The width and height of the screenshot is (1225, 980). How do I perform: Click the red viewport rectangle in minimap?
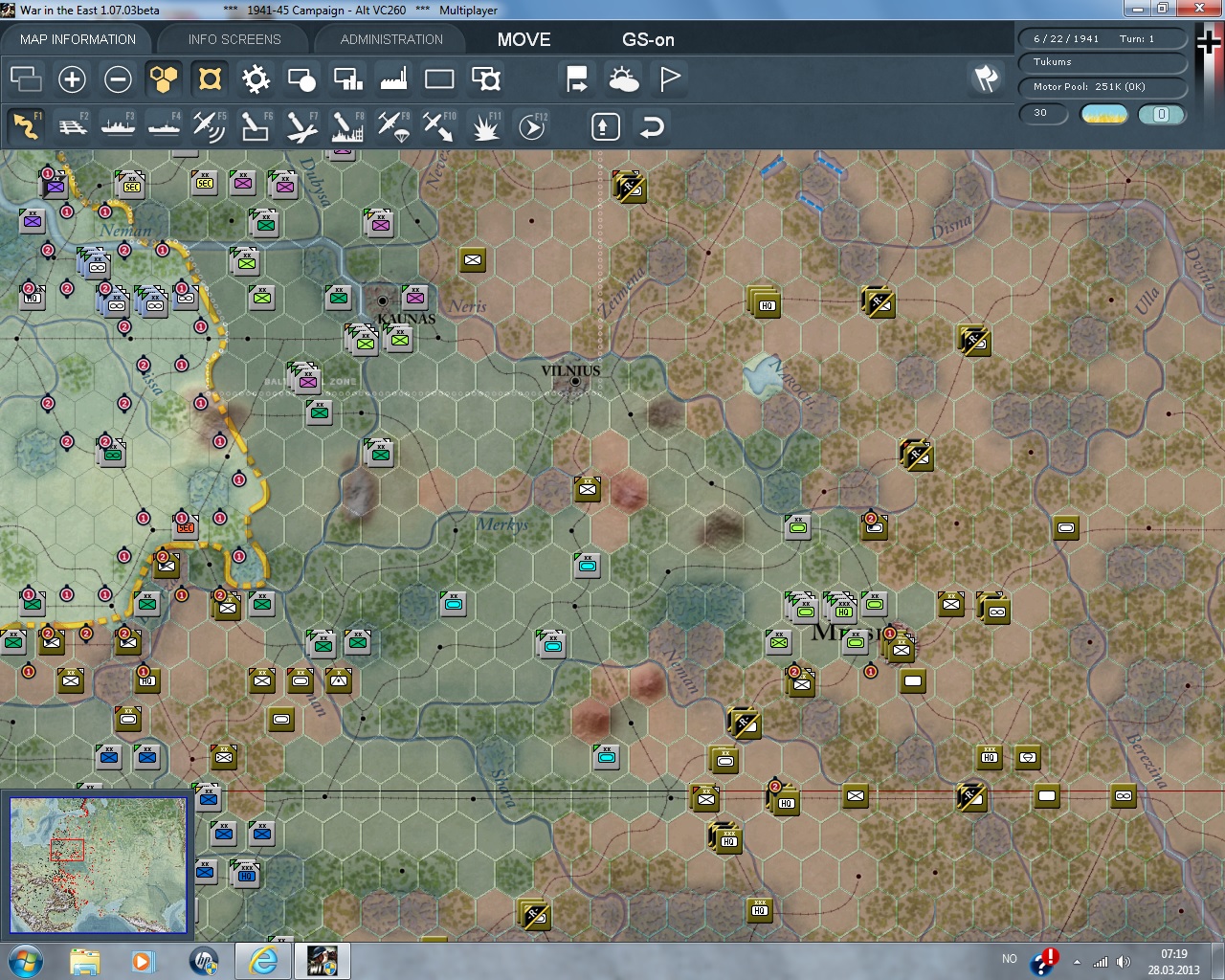click(x=67, y=850)
